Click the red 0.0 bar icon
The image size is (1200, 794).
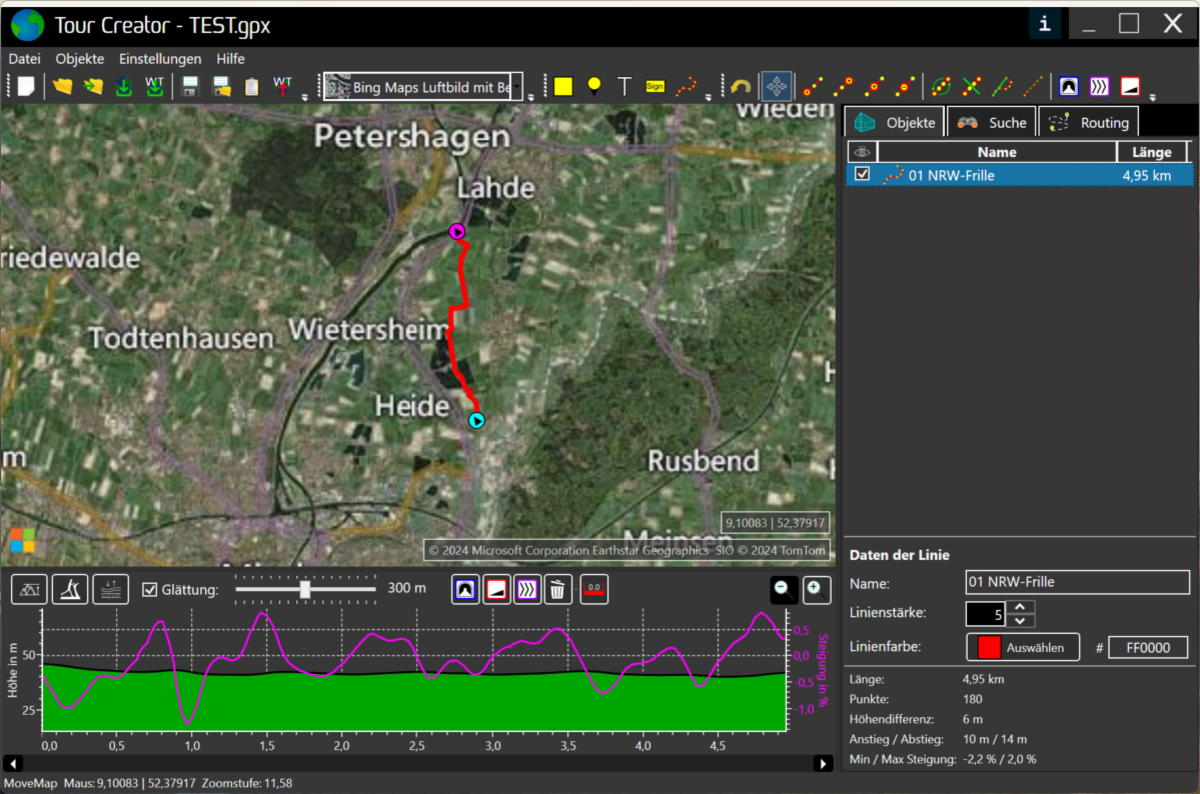click(x=594, y=589)
